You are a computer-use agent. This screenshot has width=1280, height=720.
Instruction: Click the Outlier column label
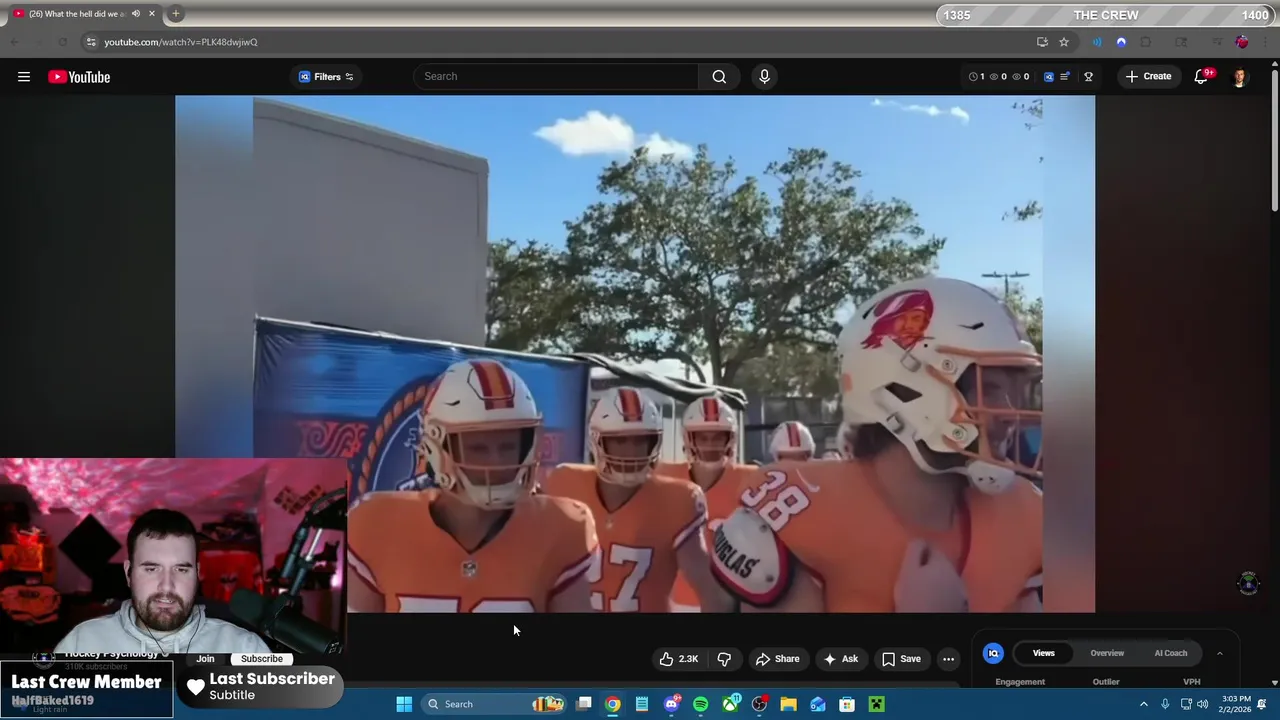click(x=1106, y=682)
